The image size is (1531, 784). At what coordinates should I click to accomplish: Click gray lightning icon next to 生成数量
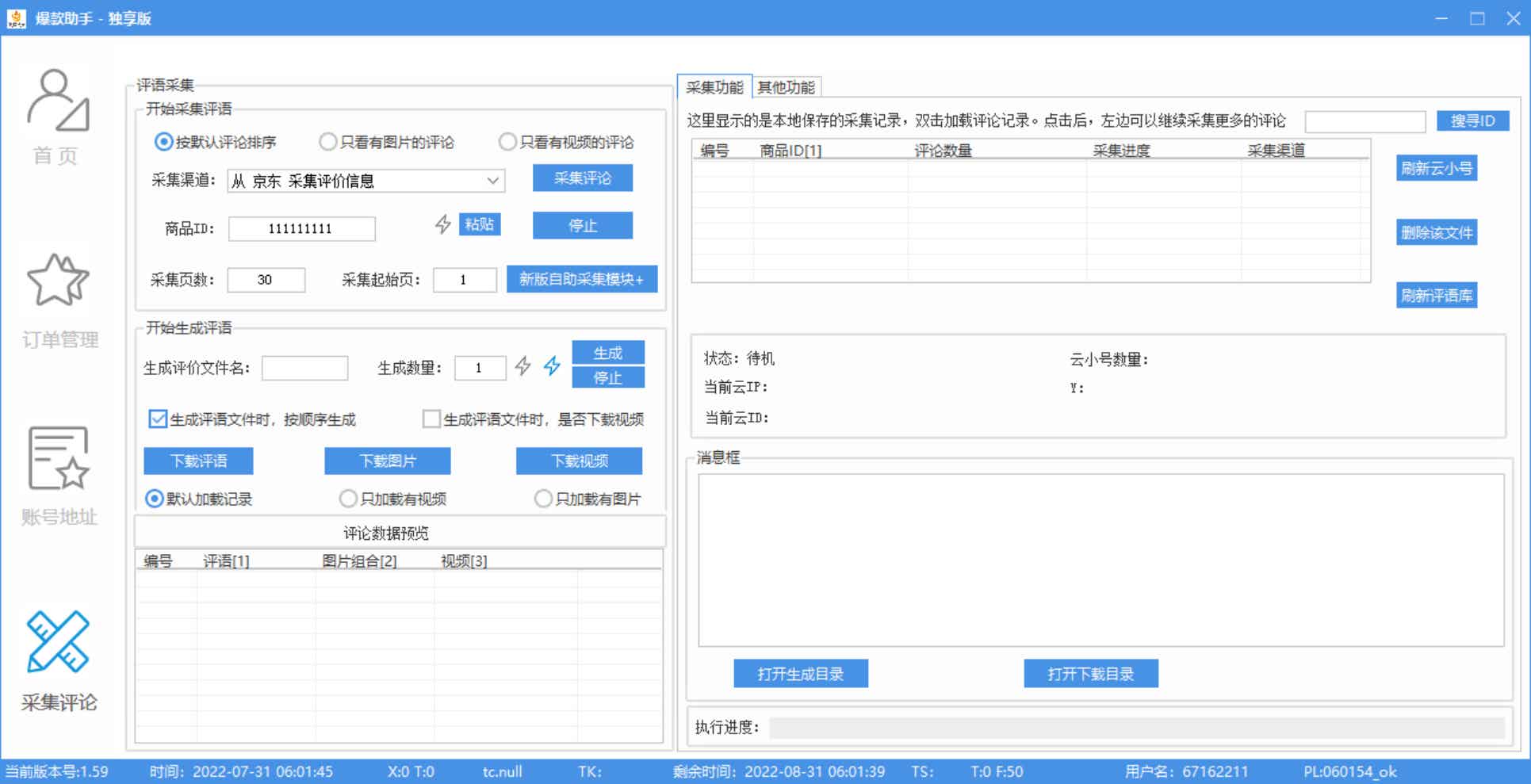[x=522, y=366]
